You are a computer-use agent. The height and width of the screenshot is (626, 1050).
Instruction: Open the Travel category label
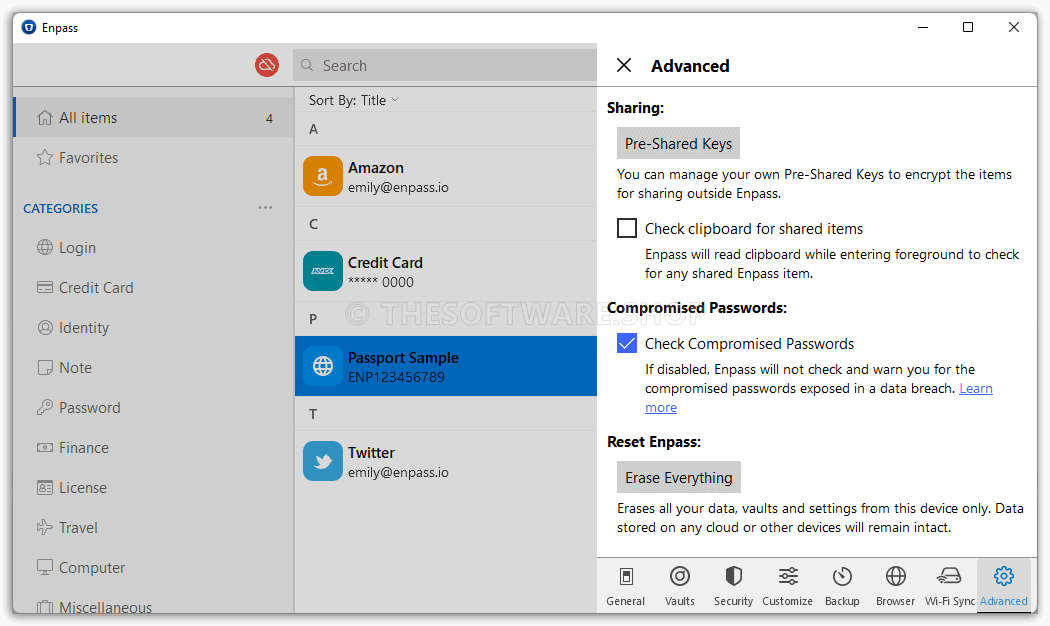coord(78,528)
